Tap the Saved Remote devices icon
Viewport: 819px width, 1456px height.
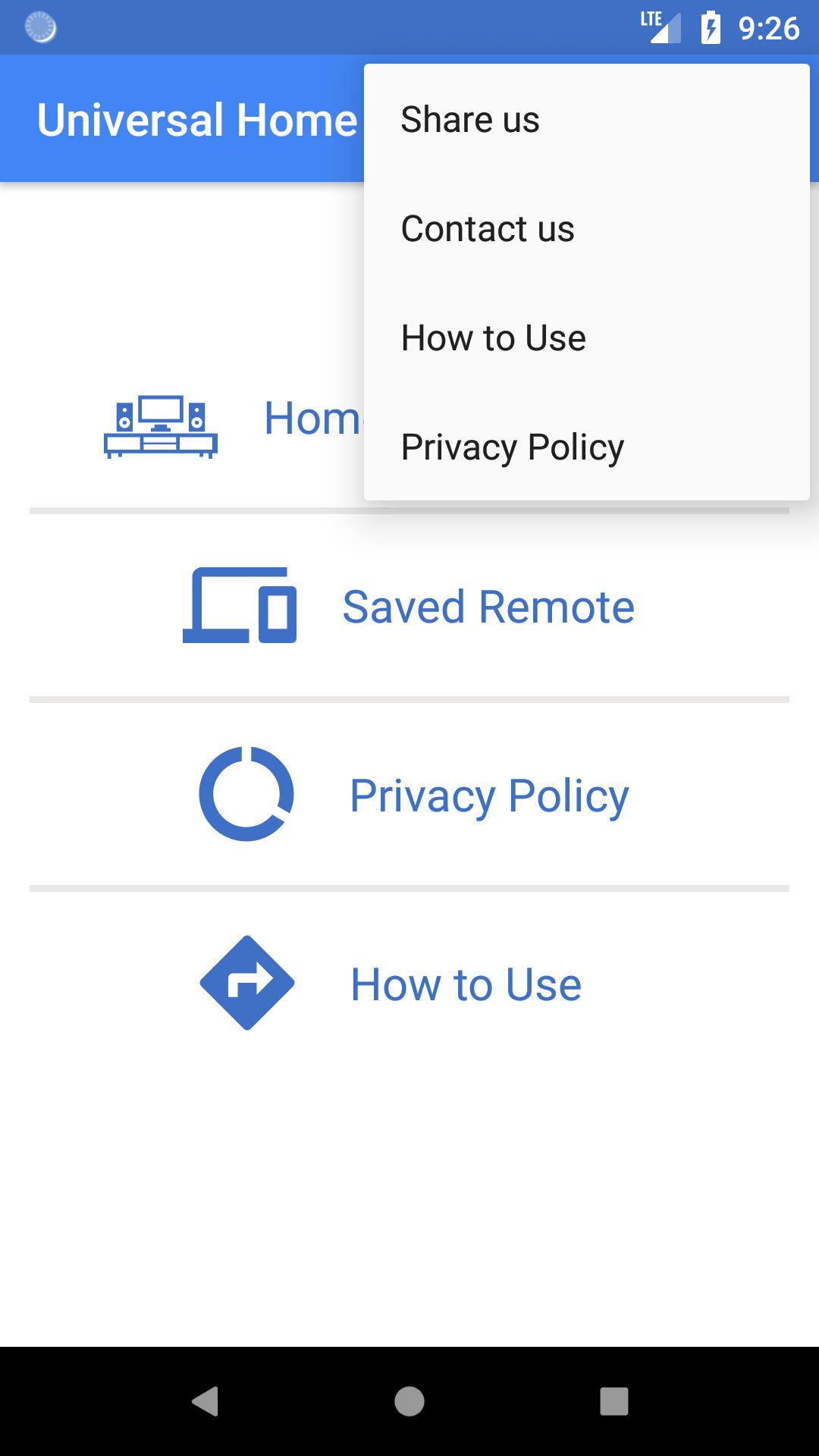pyautogui.click(x=240, y=605)
